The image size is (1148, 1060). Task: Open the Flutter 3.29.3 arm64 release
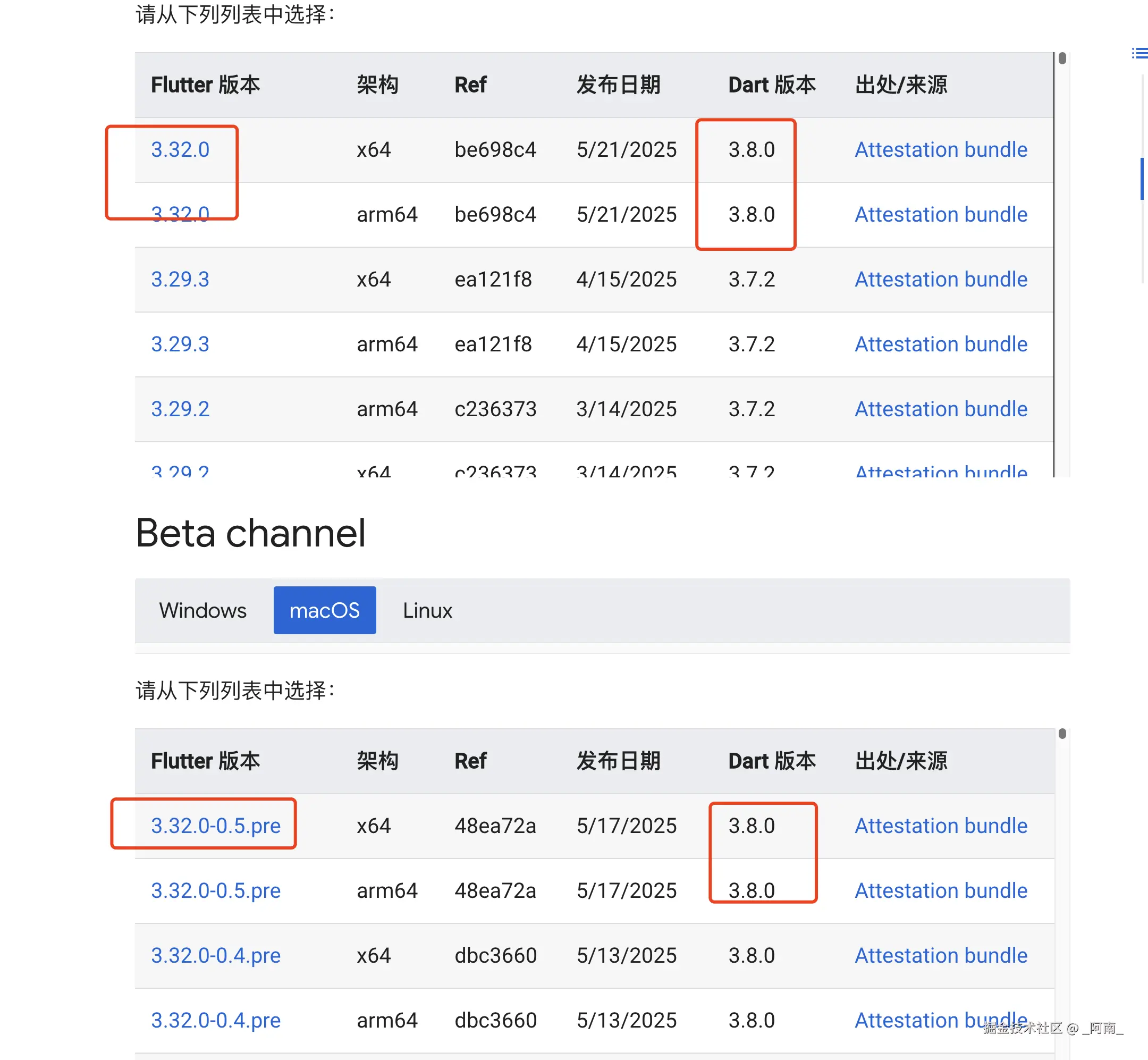(x=180, y=344)
